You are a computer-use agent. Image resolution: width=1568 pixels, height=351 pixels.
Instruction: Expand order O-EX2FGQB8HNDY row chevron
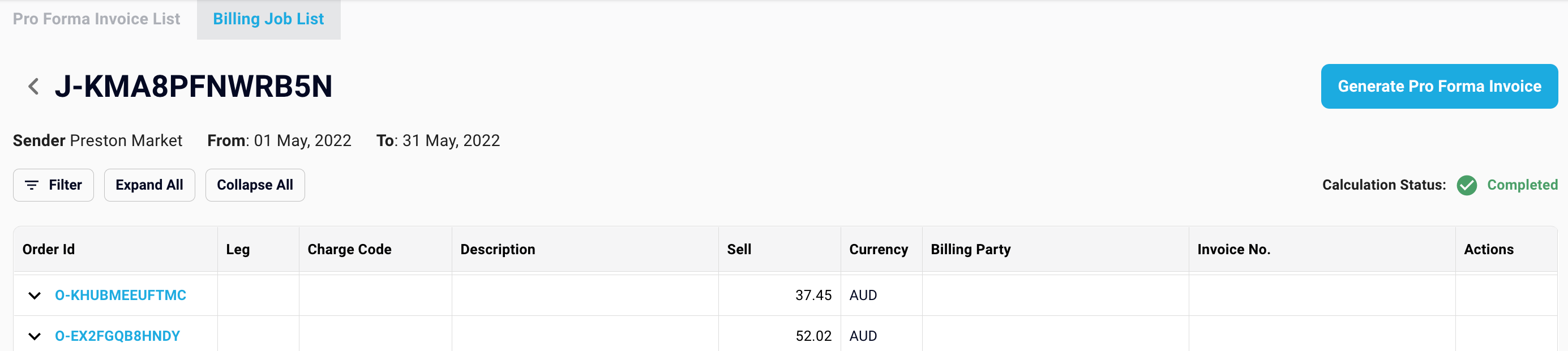(35, 336)
